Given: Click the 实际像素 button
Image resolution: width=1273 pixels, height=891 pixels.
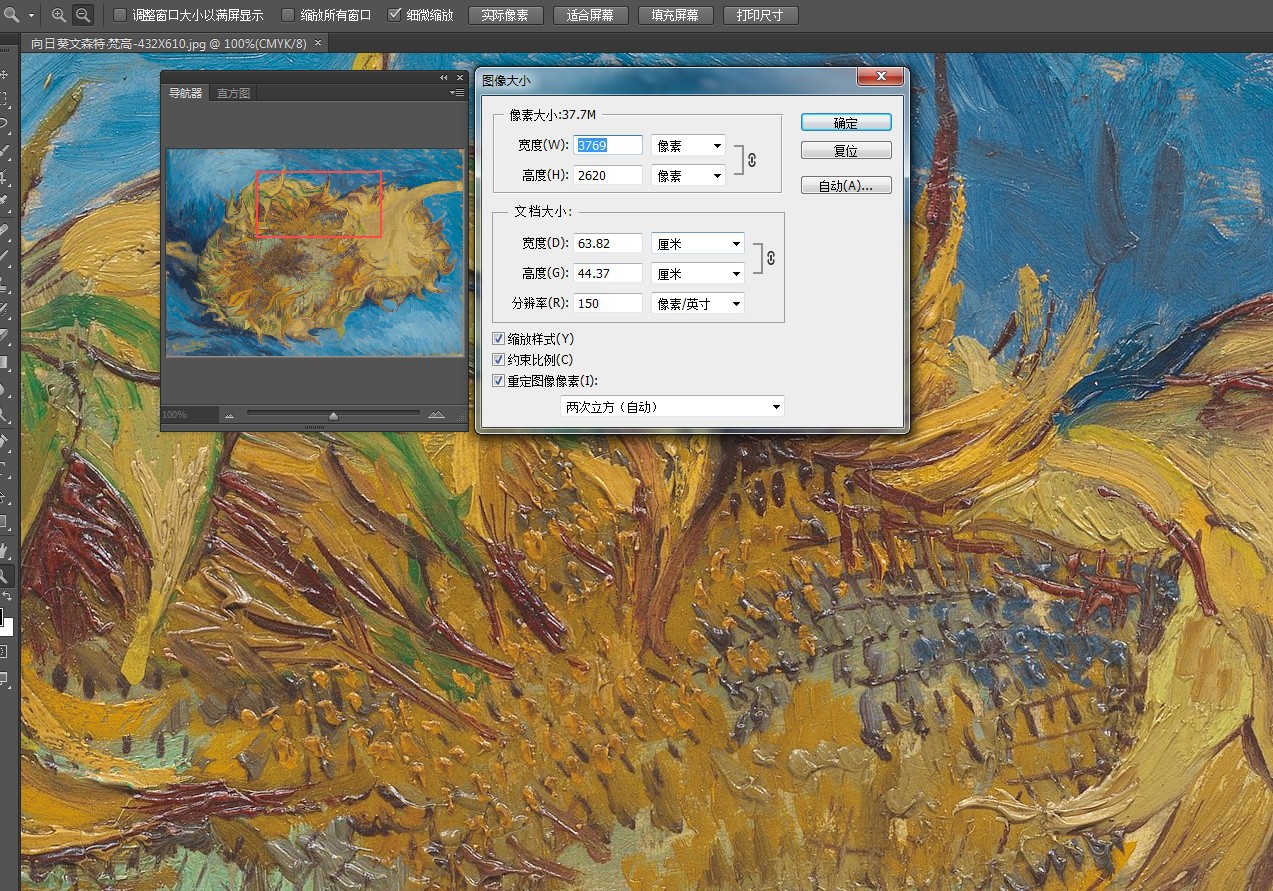Looking at the screenshot, I should point(505,15).
